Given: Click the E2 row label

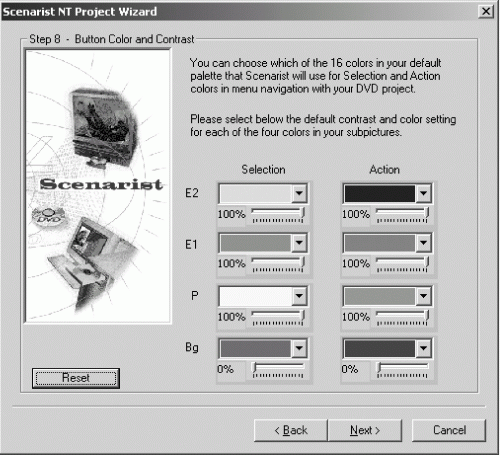Looking at the screenshot, I should (x=192, y=193).
